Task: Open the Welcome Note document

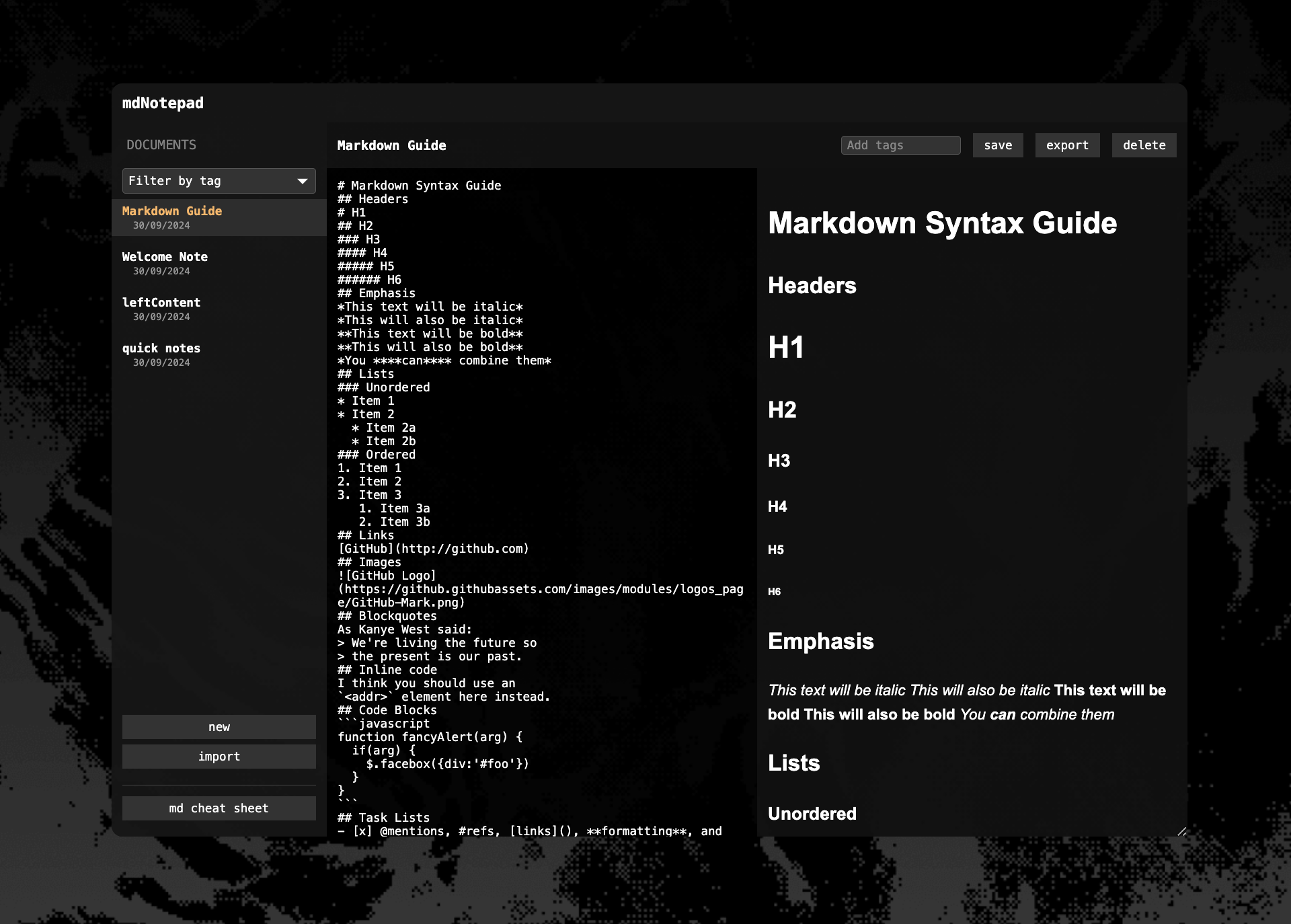Action: (219, 263)
